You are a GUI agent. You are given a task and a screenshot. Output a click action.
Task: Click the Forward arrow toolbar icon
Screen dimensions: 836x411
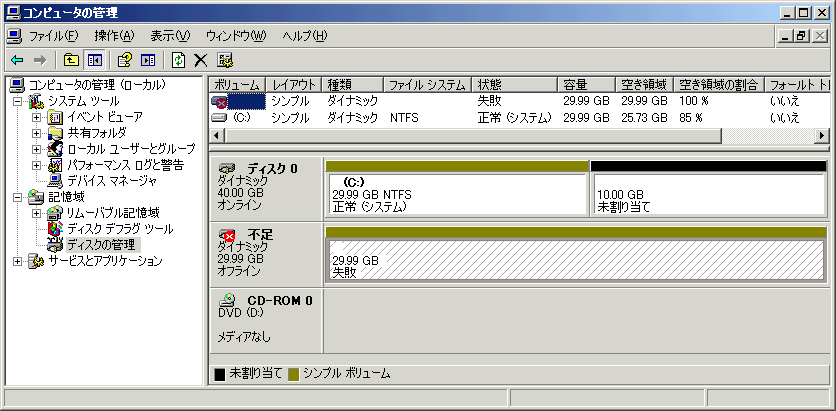pyautogui.click(x=40, y=60)
